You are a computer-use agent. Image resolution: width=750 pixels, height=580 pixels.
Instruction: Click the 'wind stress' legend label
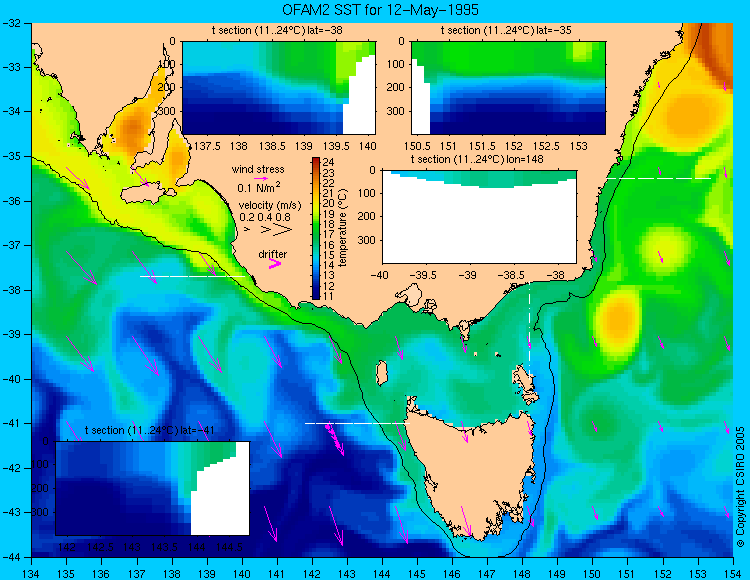point(258,169)
